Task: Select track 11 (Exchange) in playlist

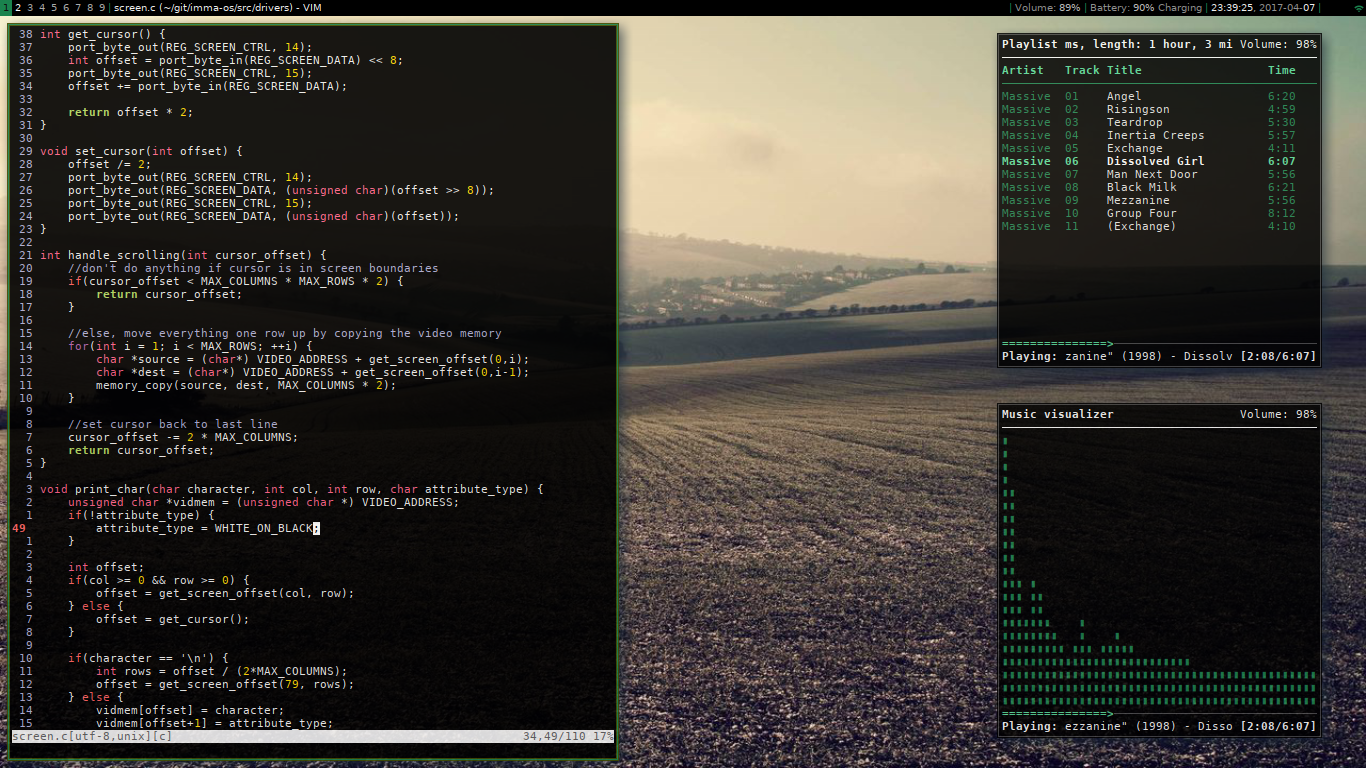Action: (1158, 226)
